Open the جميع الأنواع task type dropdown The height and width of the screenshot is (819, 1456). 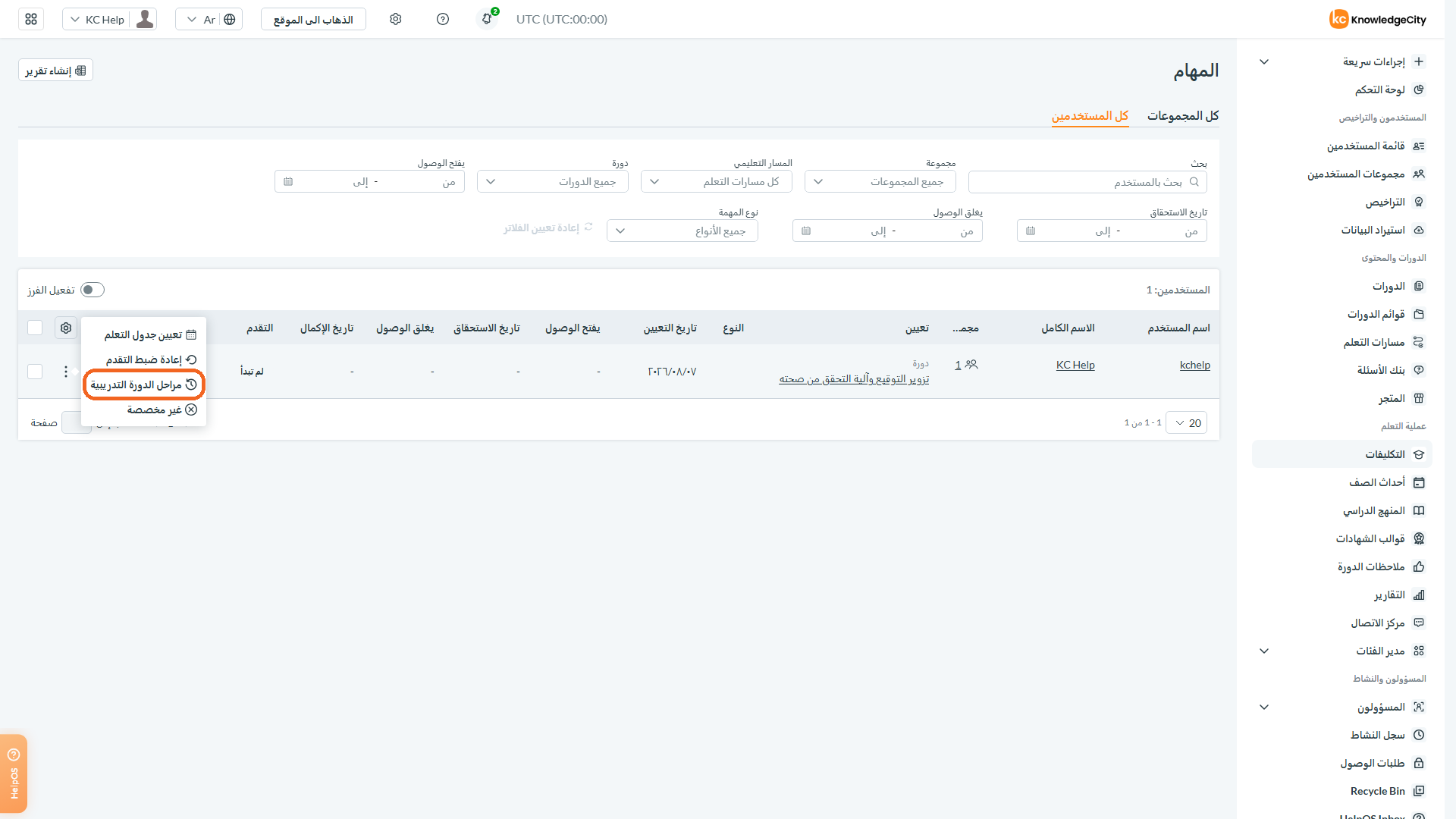pos(682,231)
